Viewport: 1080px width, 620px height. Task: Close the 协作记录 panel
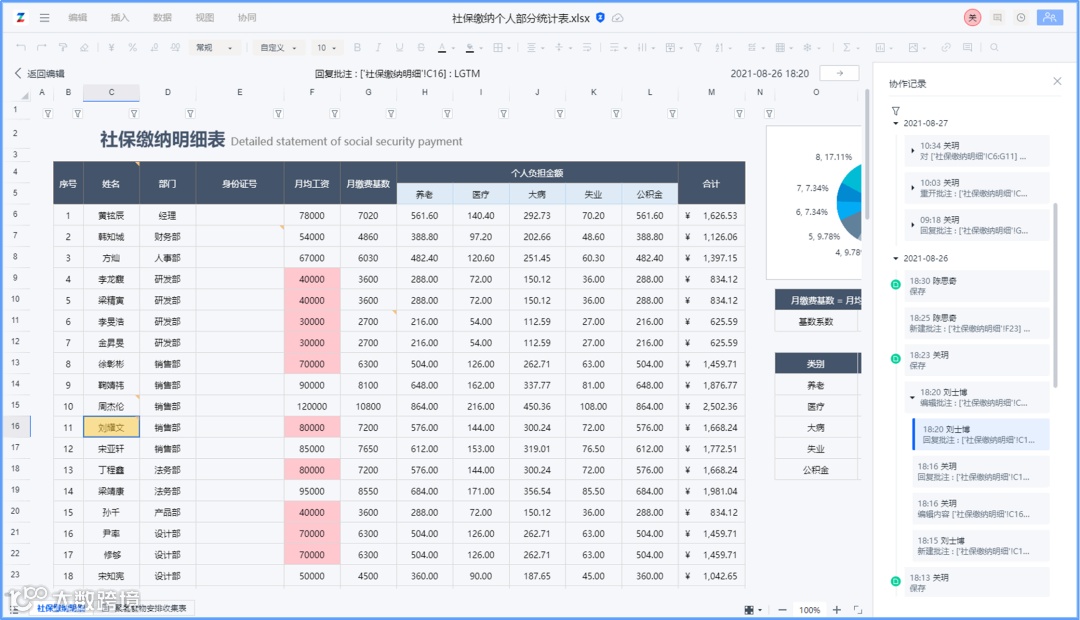coord(1057,81)
